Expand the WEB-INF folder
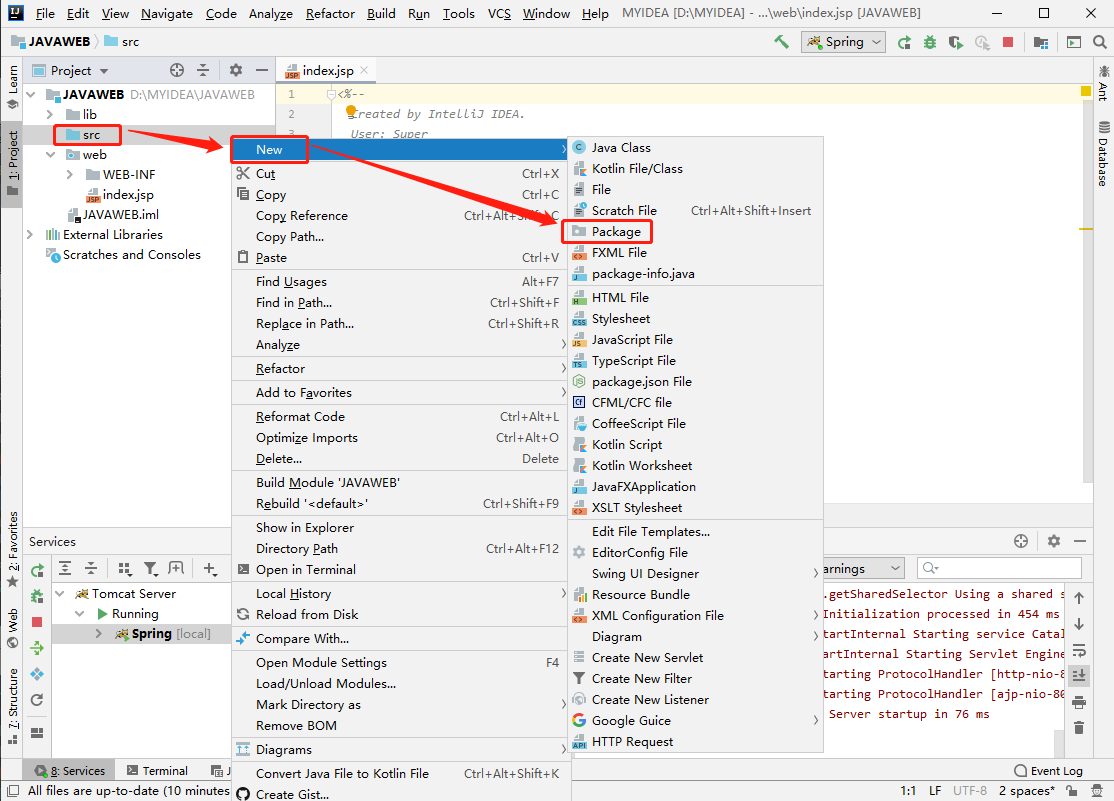Screen dimensions: 1114x801 pos(70,175)
